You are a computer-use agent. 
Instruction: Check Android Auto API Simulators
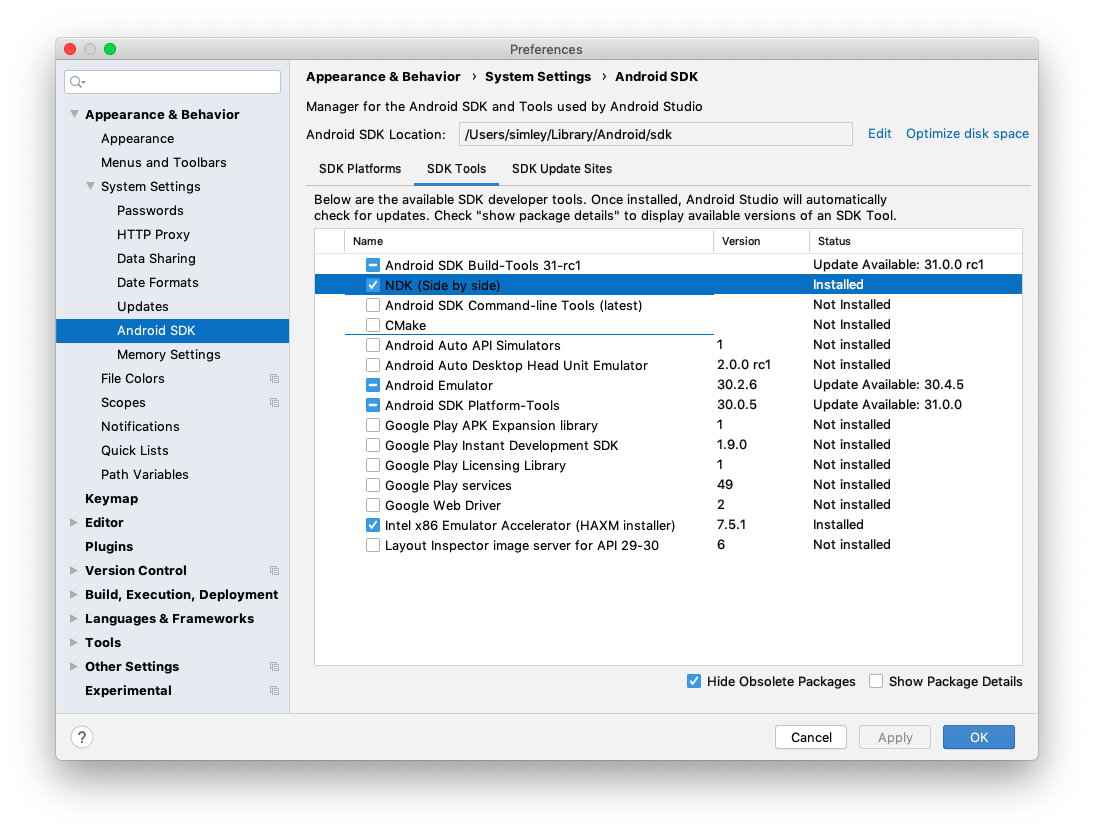373,345
